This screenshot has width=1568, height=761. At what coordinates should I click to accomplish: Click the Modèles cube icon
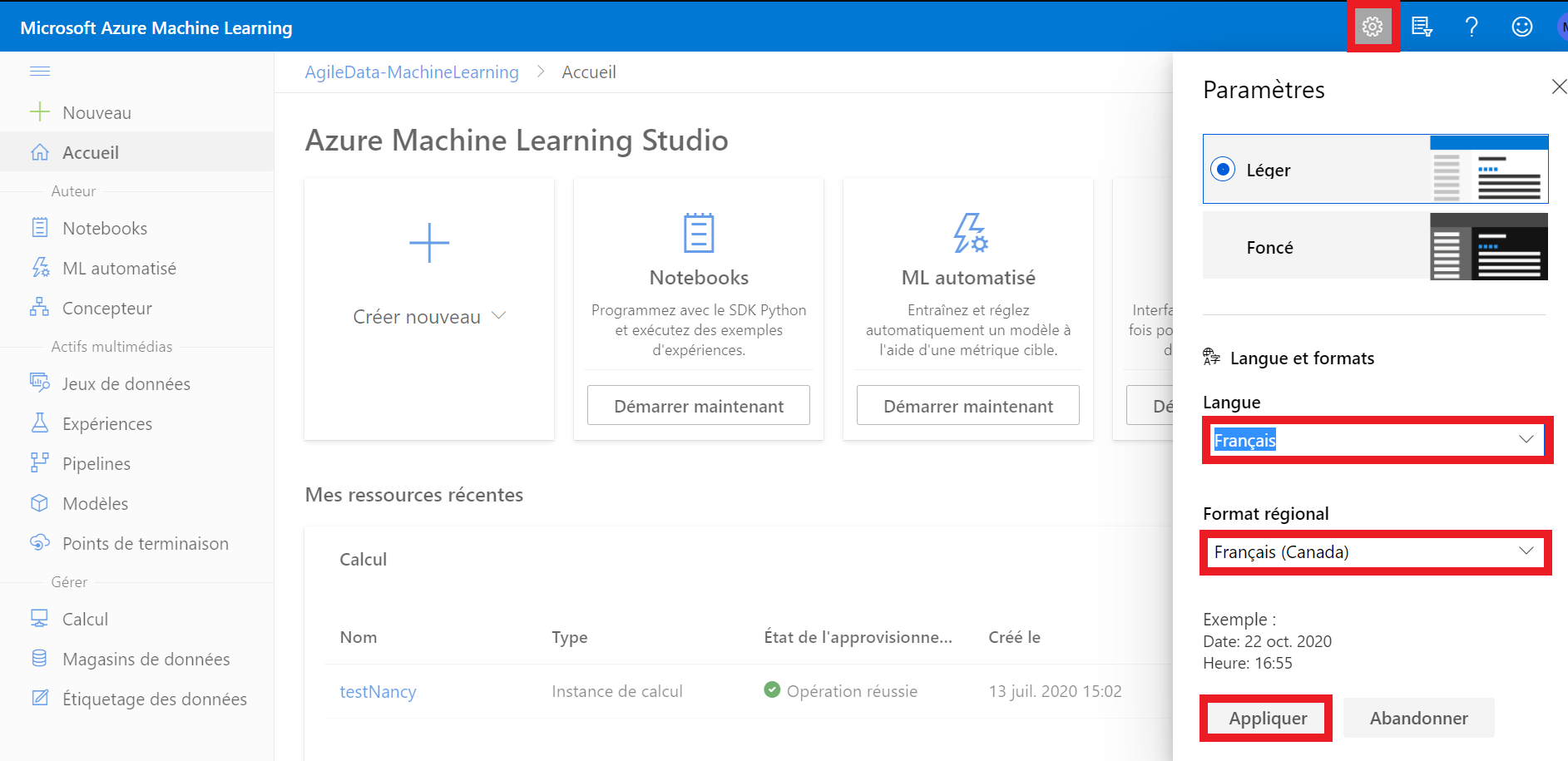[x=40, y=502]
